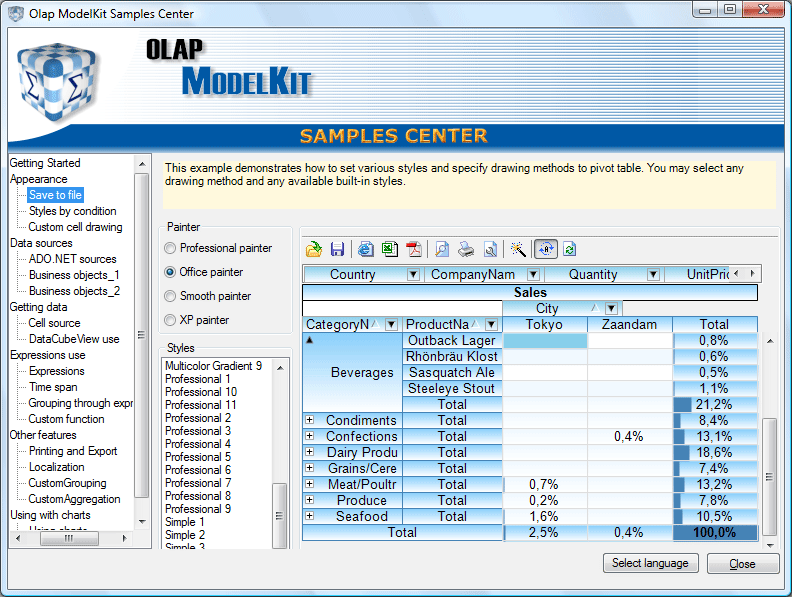Select Office painter radio button
This screenshot has height=597, width=792.
point(170,272)
